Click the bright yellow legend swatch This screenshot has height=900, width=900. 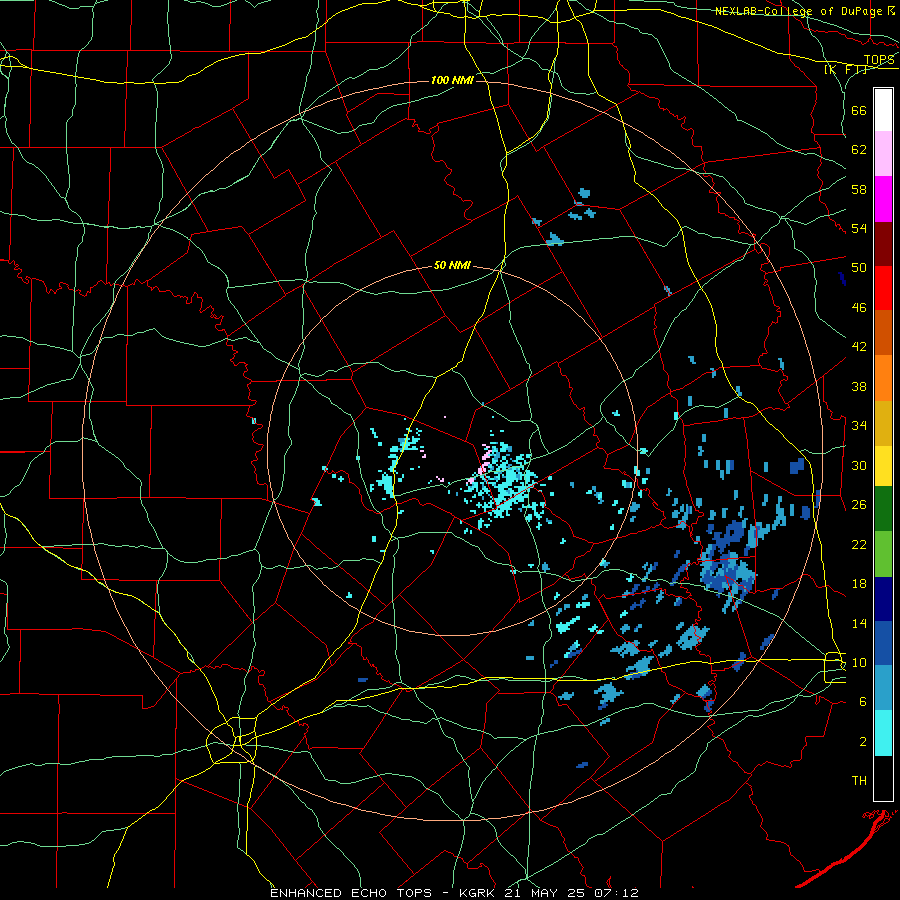tap(883, 466)
